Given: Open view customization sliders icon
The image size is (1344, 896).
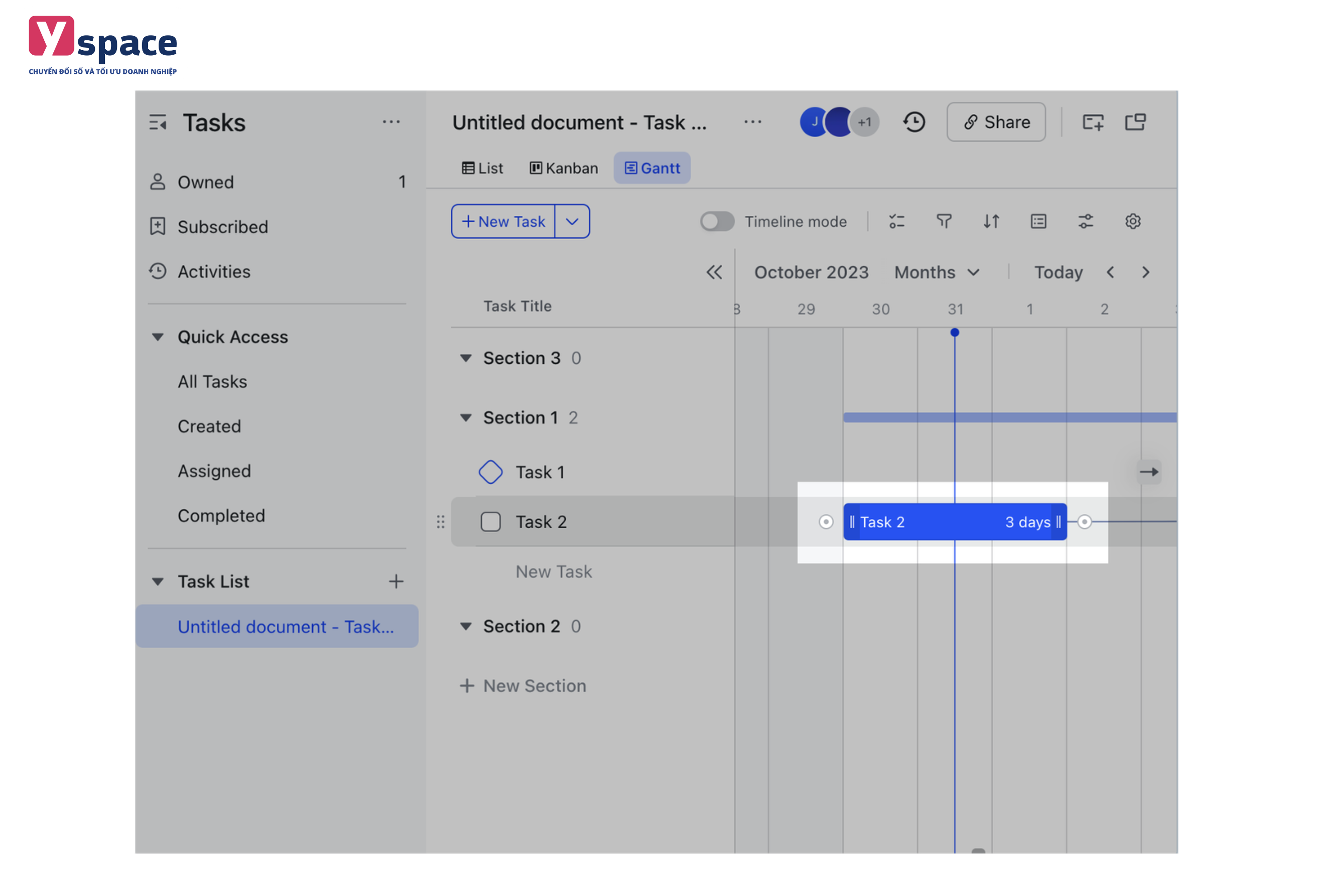Looking at the screenshot, I should (1086, 221).
